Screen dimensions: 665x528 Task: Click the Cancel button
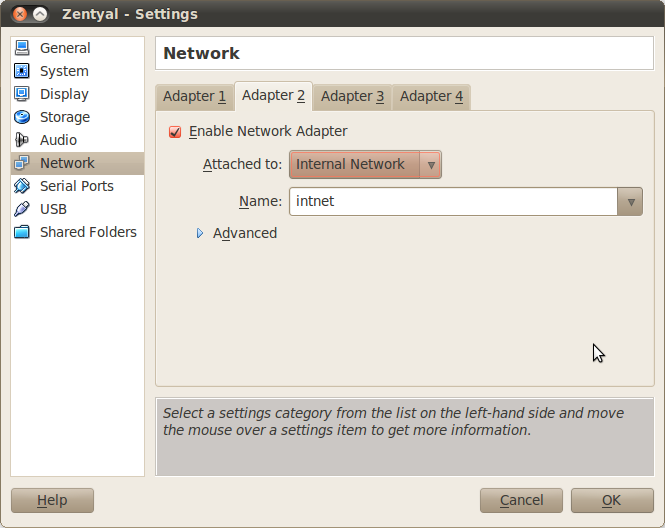click(521, 500)
